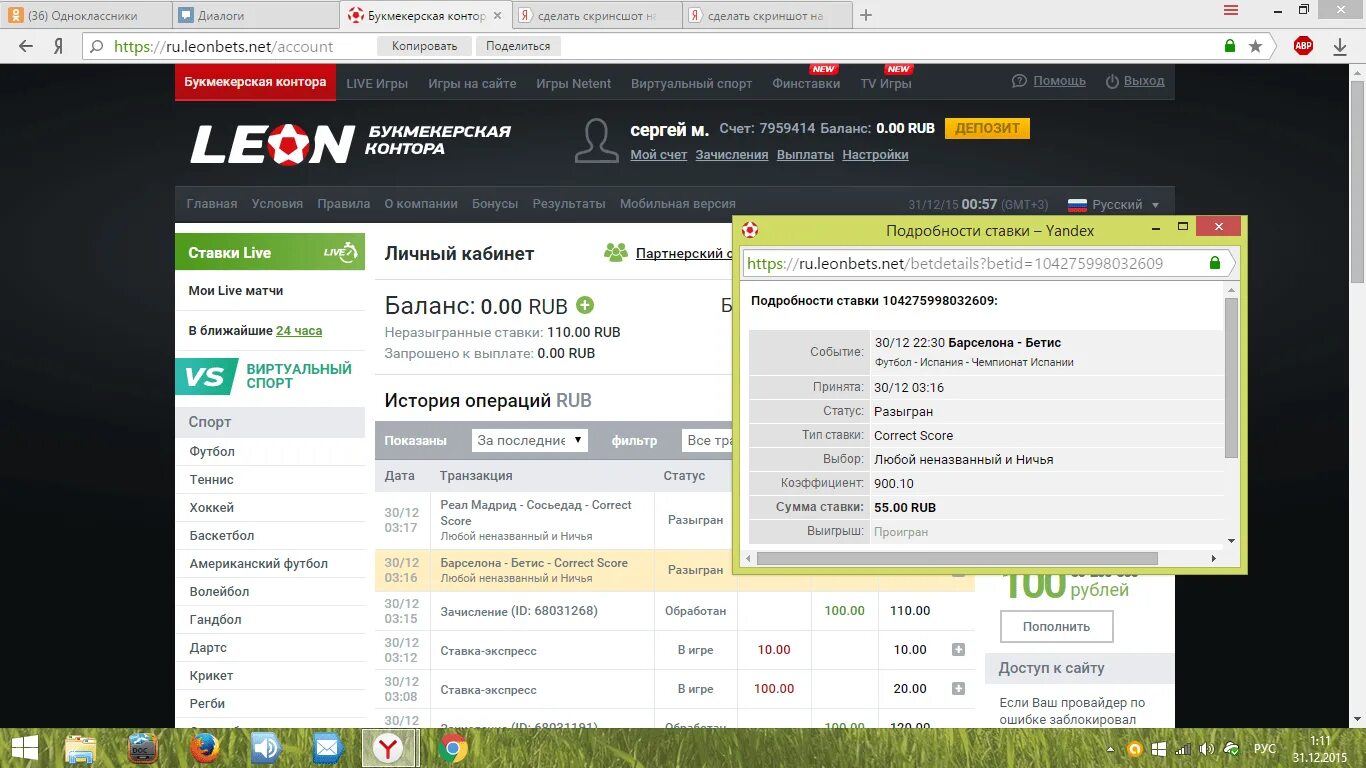Click the partner program people icon

(x=616, y=253)
